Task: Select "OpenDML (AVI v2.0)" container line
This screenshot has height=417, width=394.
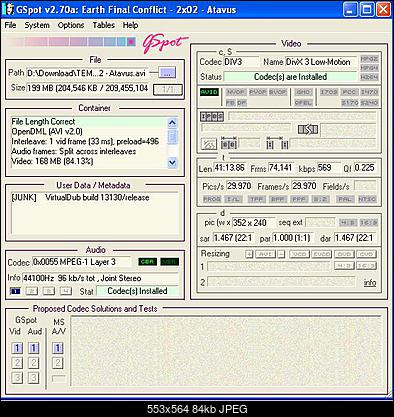Action: click(89, 131)
